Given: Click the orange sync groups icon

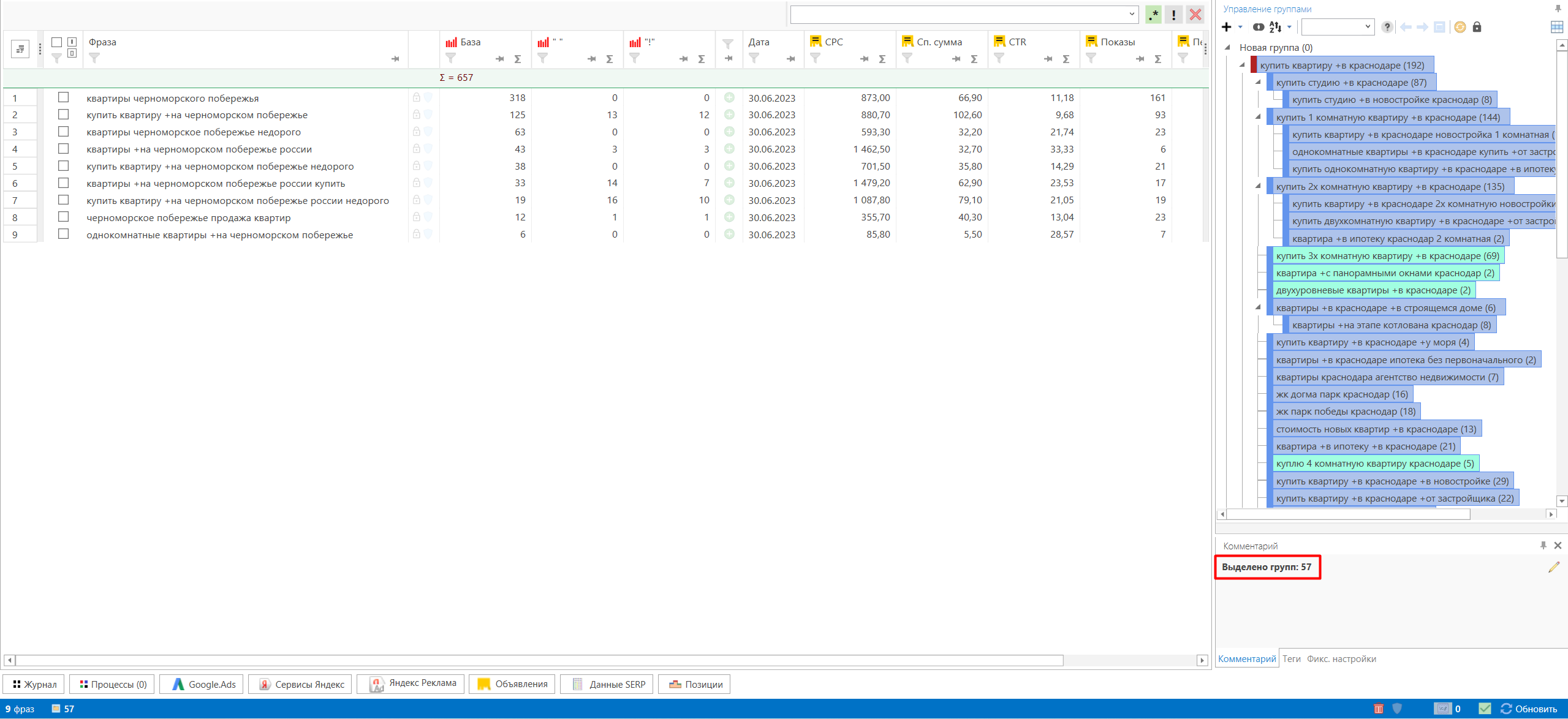Looking at the screenshot, I should (x=1460, y=27).
